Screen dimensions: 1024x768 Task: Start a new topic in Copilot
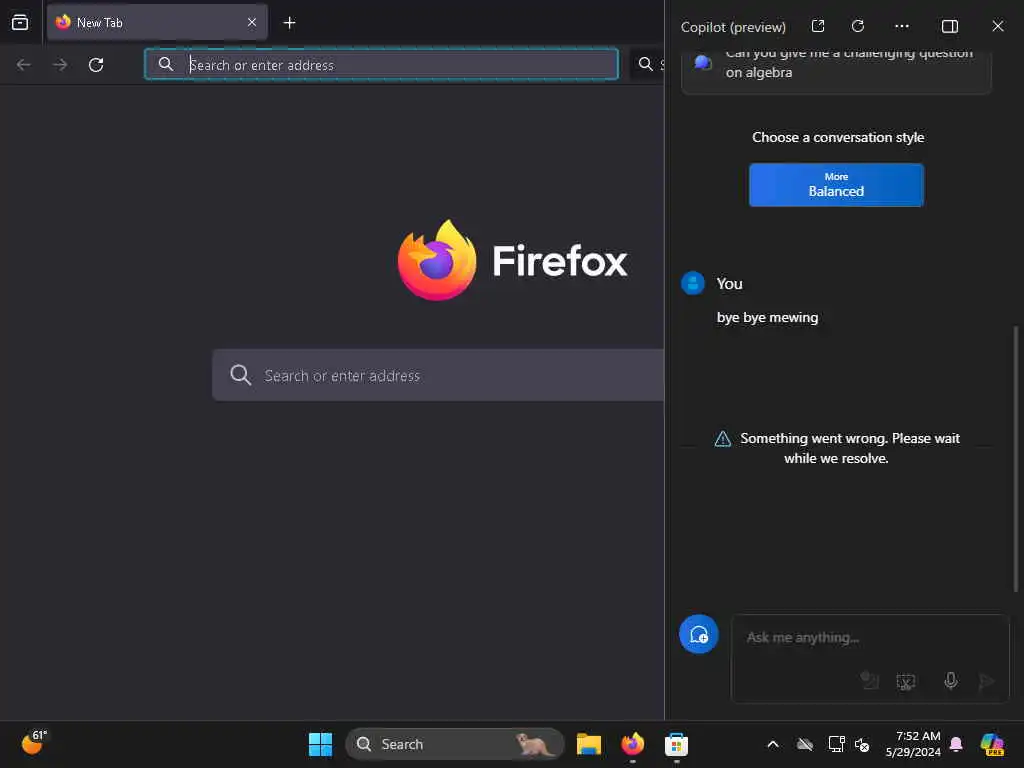698,634
